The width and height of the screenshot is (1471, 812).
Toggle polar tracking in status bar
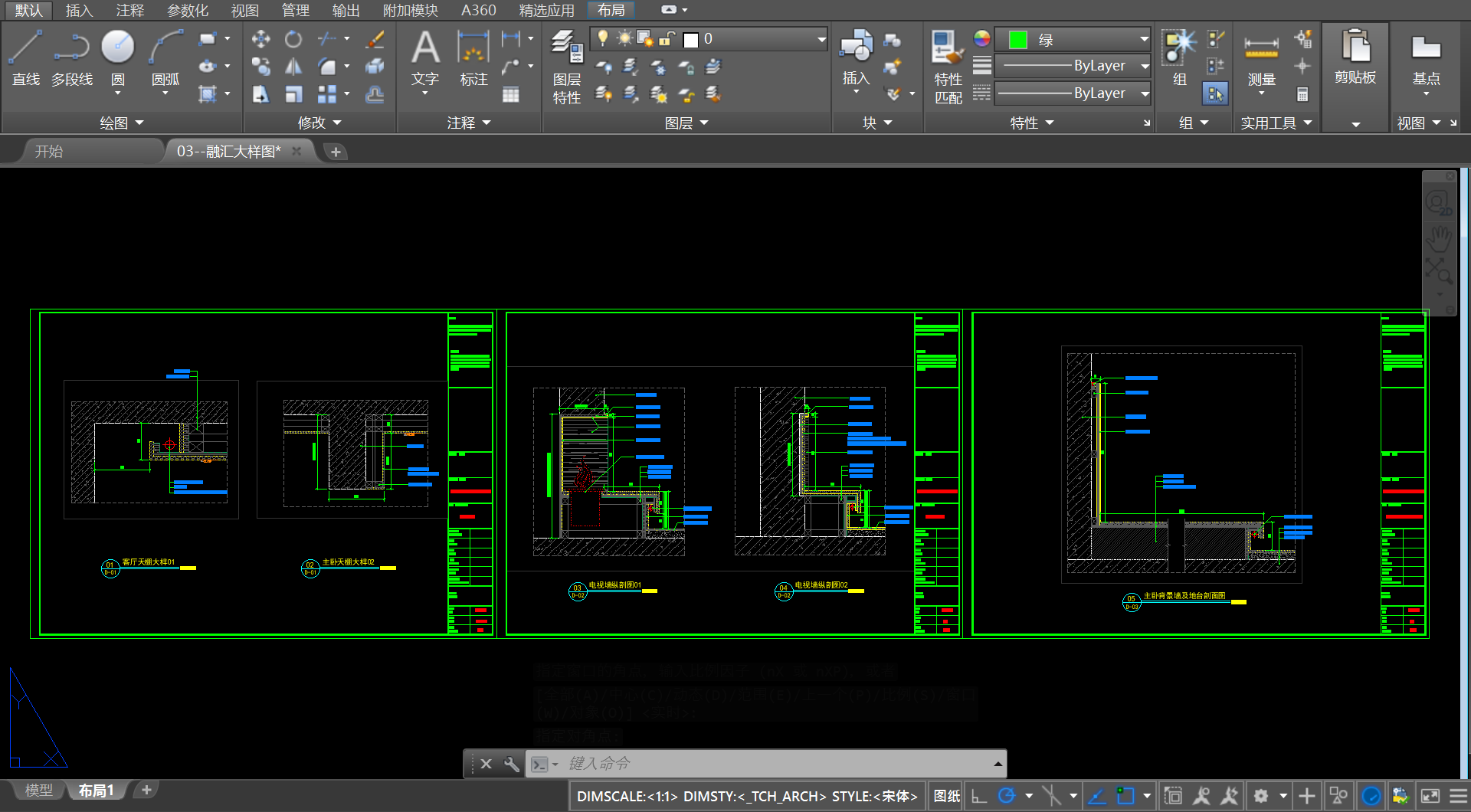point(1007,796)
